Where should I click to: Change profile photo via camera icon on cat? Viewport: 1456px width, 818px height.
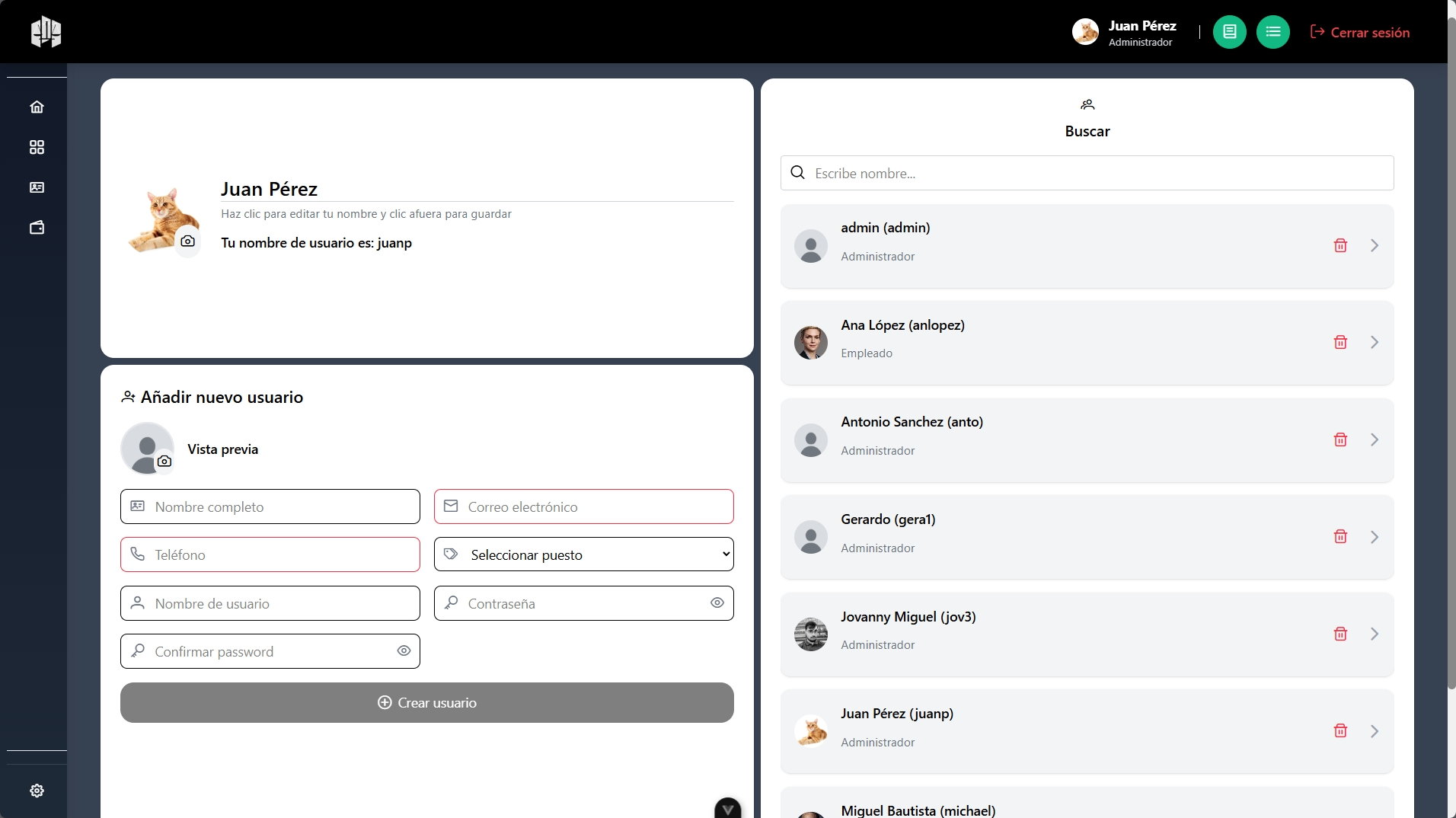[x=187, y=241]
